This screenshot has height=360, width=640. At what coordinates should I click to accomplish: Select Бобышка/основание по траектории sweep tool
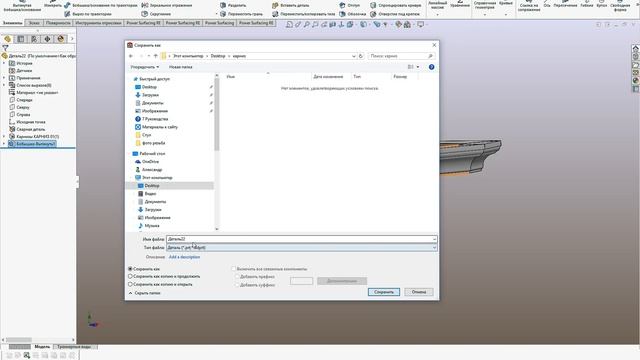tap(101, 5)
